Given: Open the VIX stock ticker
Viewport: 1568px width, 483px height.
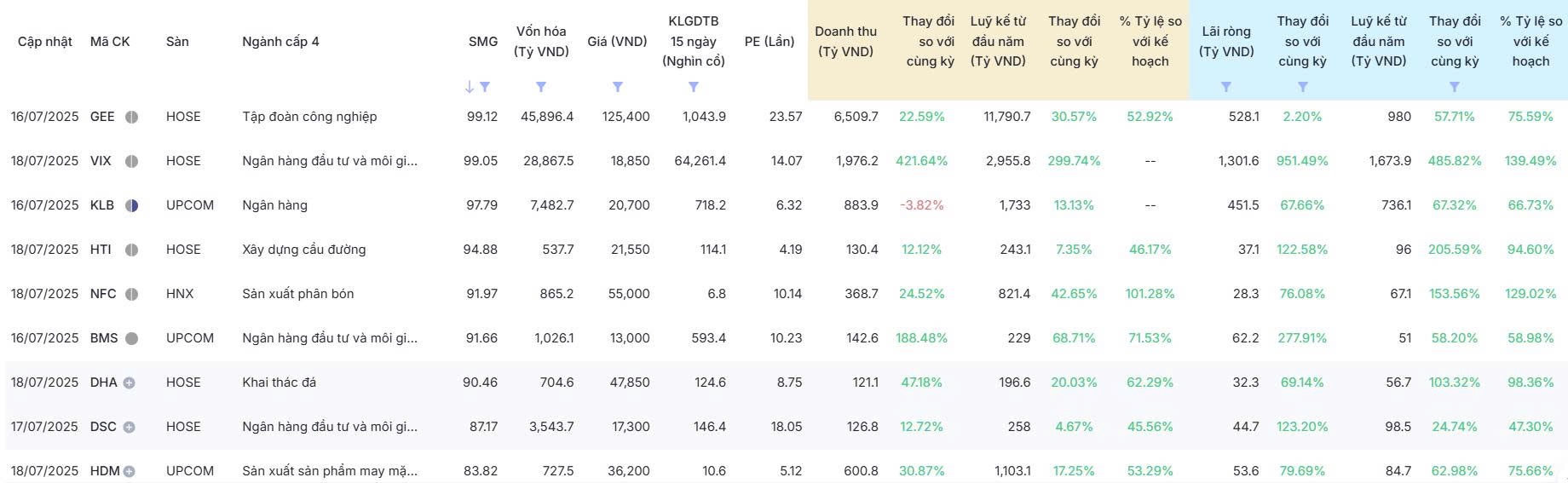Looking at the screenshot, I should [x=101, y=161].
